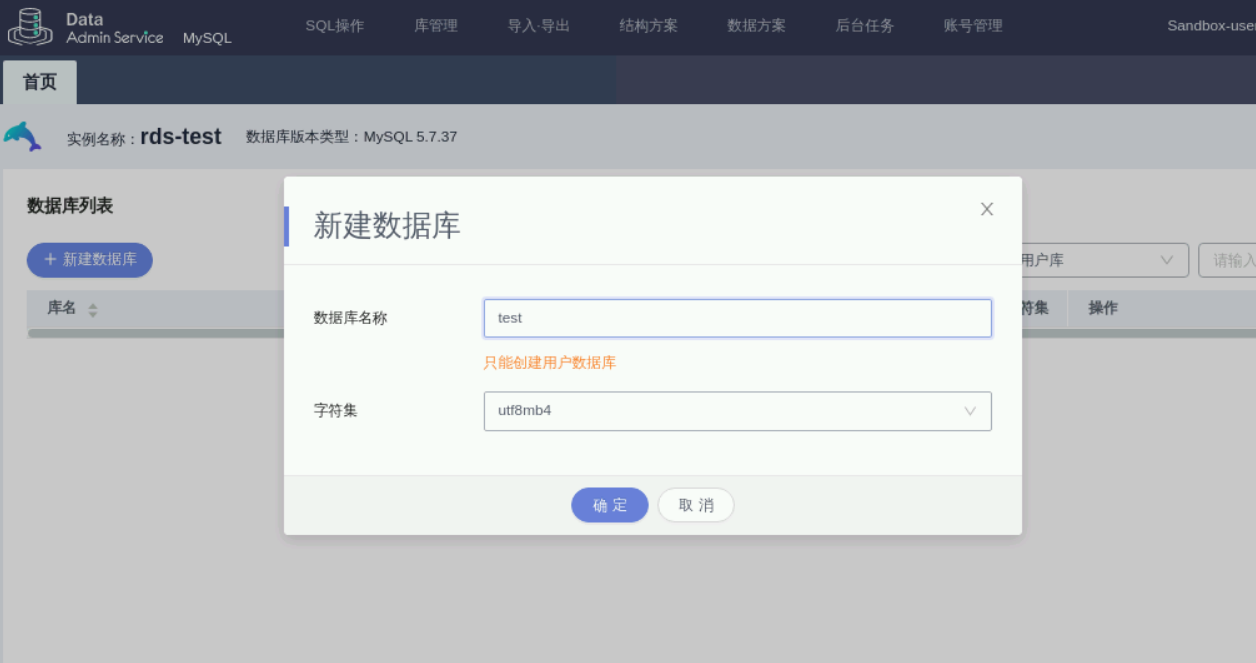Click the 数据库列表 heading
Screen dimensions: 1256x663
(x=70, y=206)
